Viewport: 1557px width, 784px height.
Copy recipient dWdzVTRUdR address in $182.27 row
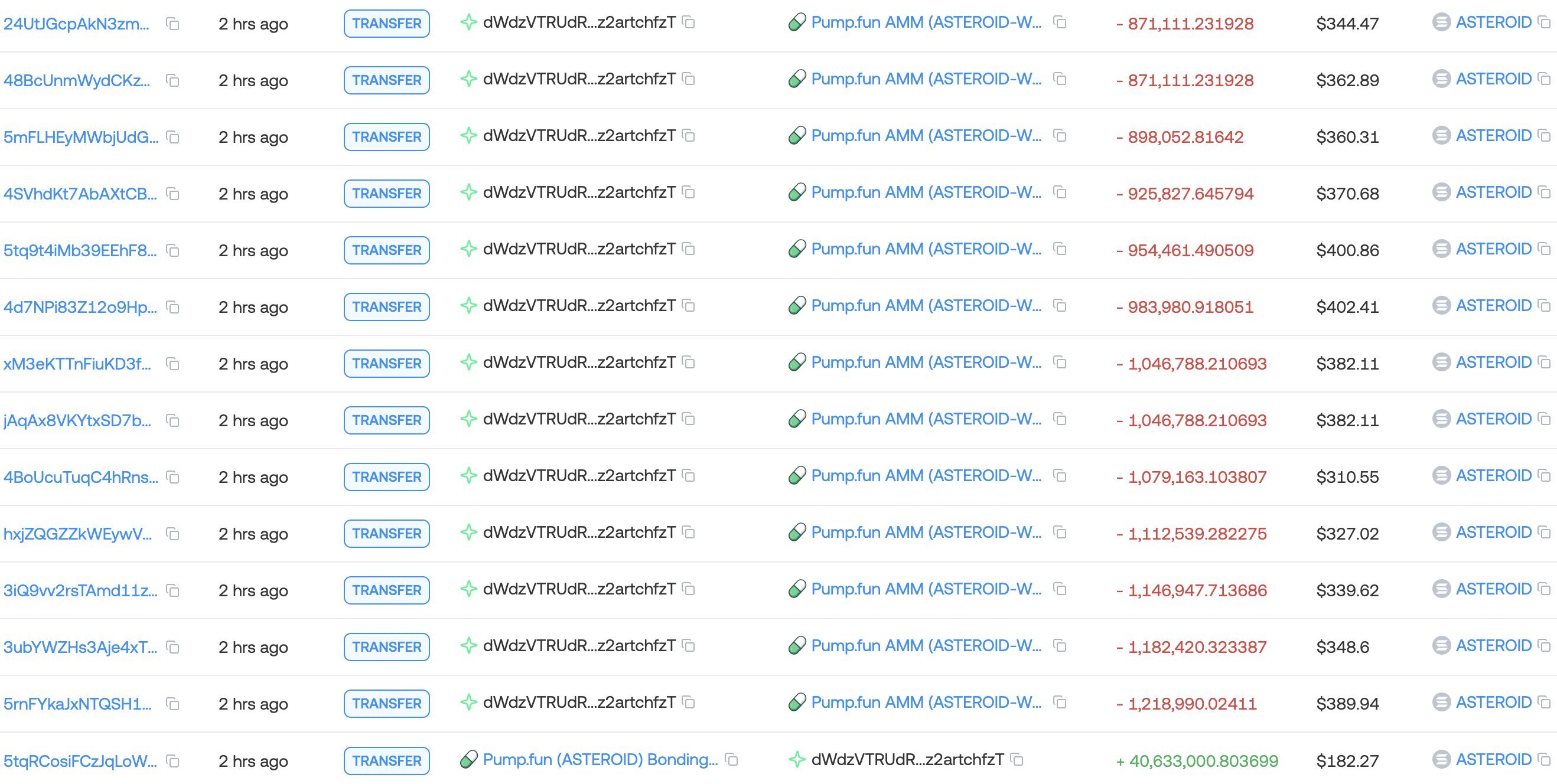[x=1017, y=759]
